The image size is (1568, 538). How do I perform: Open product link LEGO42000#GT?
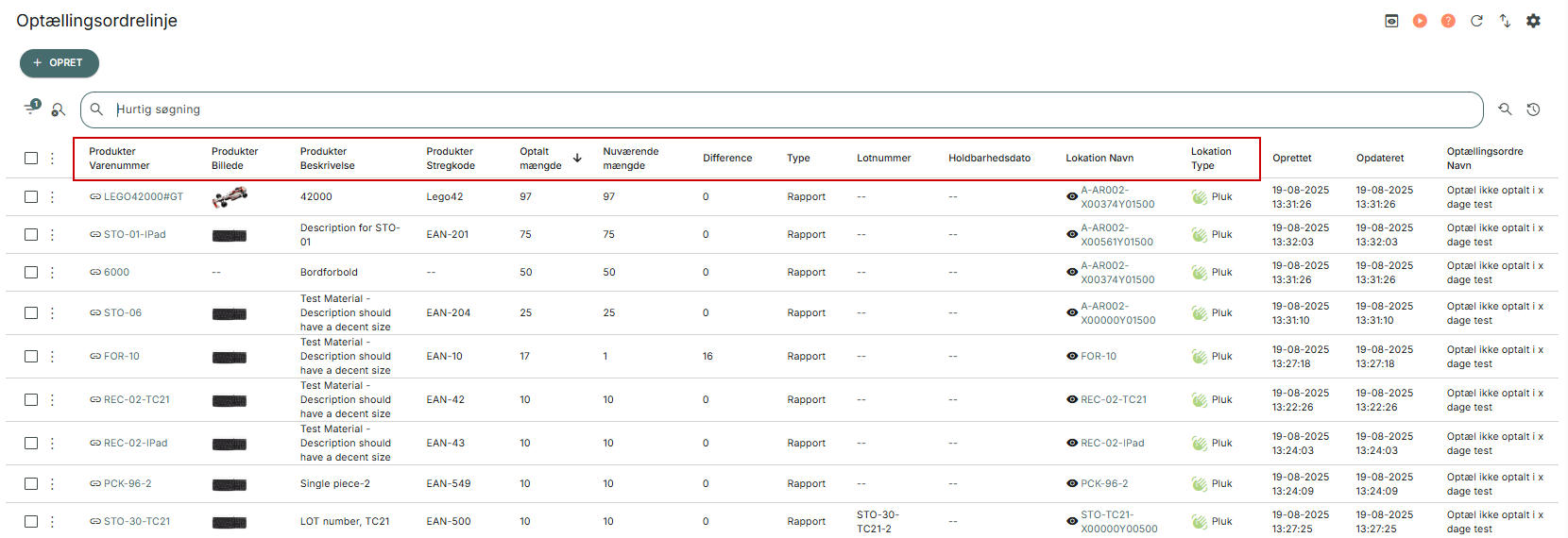(x=144, y=197)
